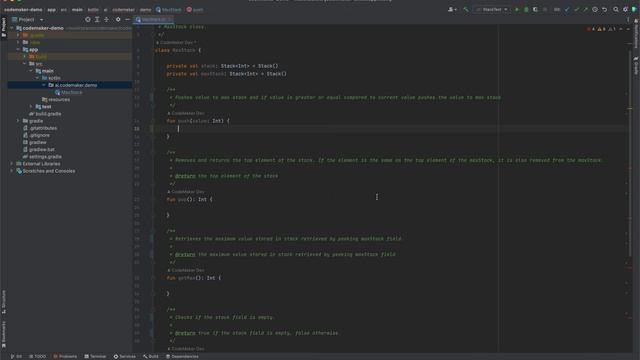Select .gitignore in the project tree
This screenshot has height=360, width=640.
point(36,135)
